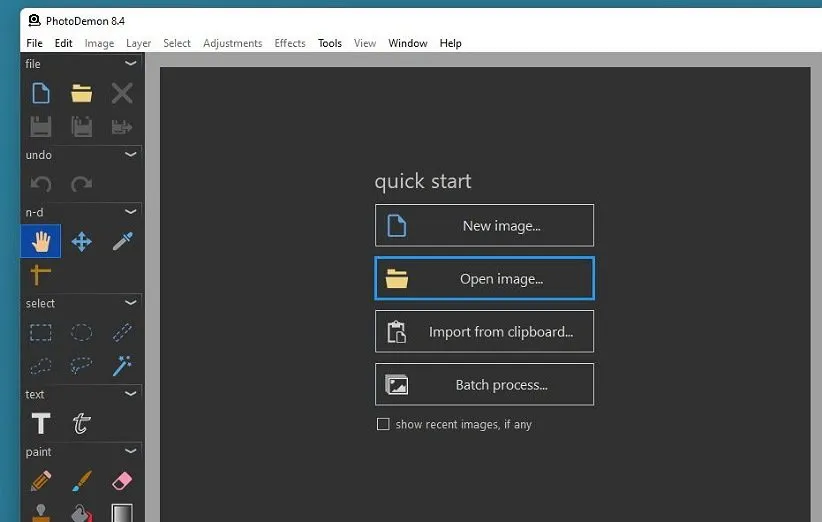Click the basic Text tool
822x522 pixels.
[41, 423]
